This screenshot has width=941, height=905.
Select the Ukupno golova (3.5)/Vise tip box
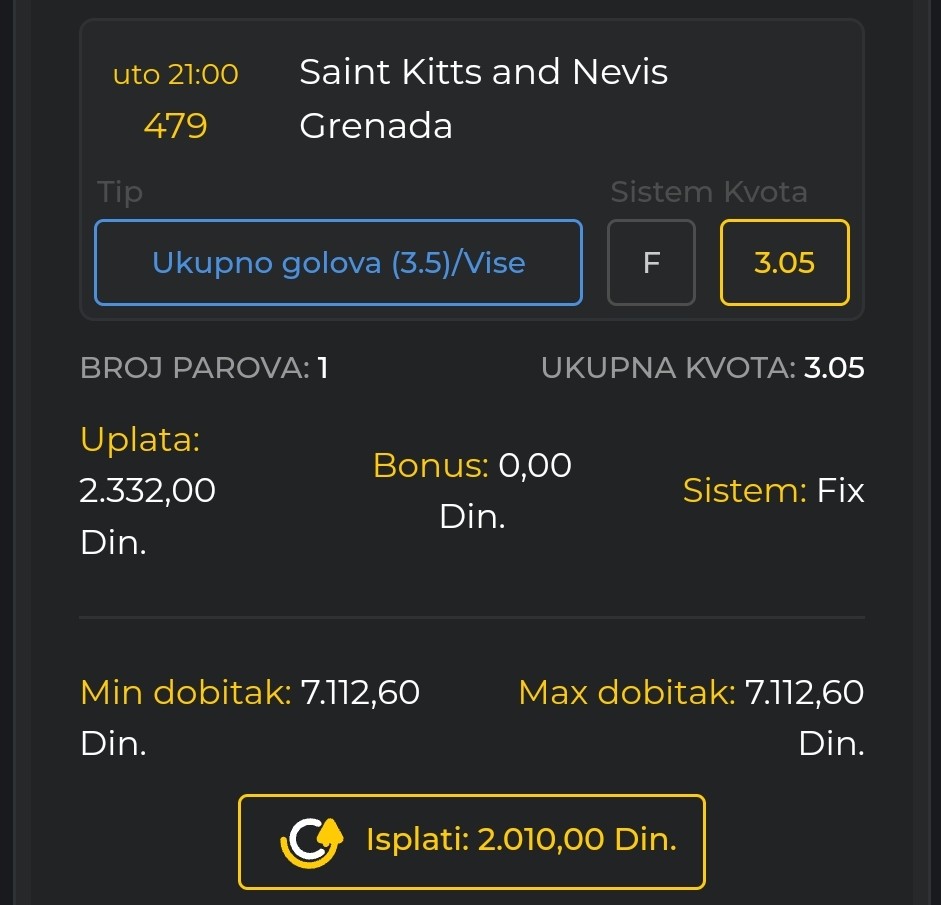[338, 262]
